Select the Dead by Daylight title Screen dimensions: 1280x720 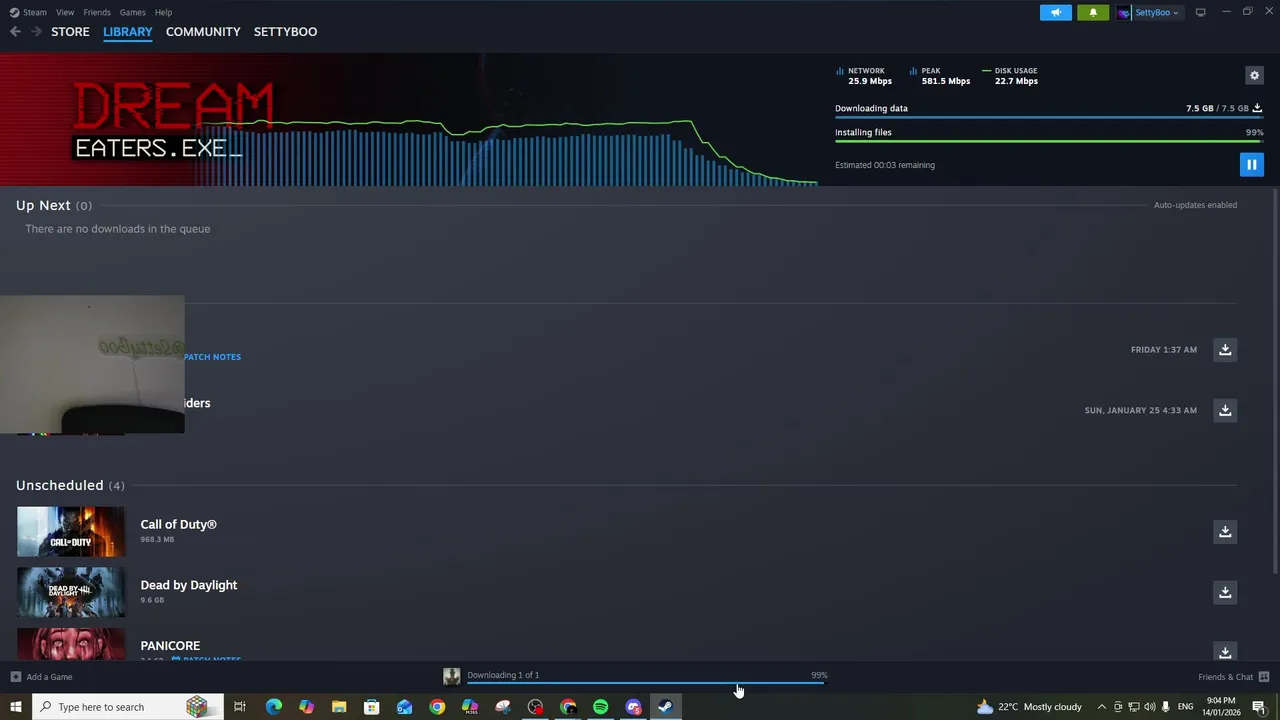[189, 585]
